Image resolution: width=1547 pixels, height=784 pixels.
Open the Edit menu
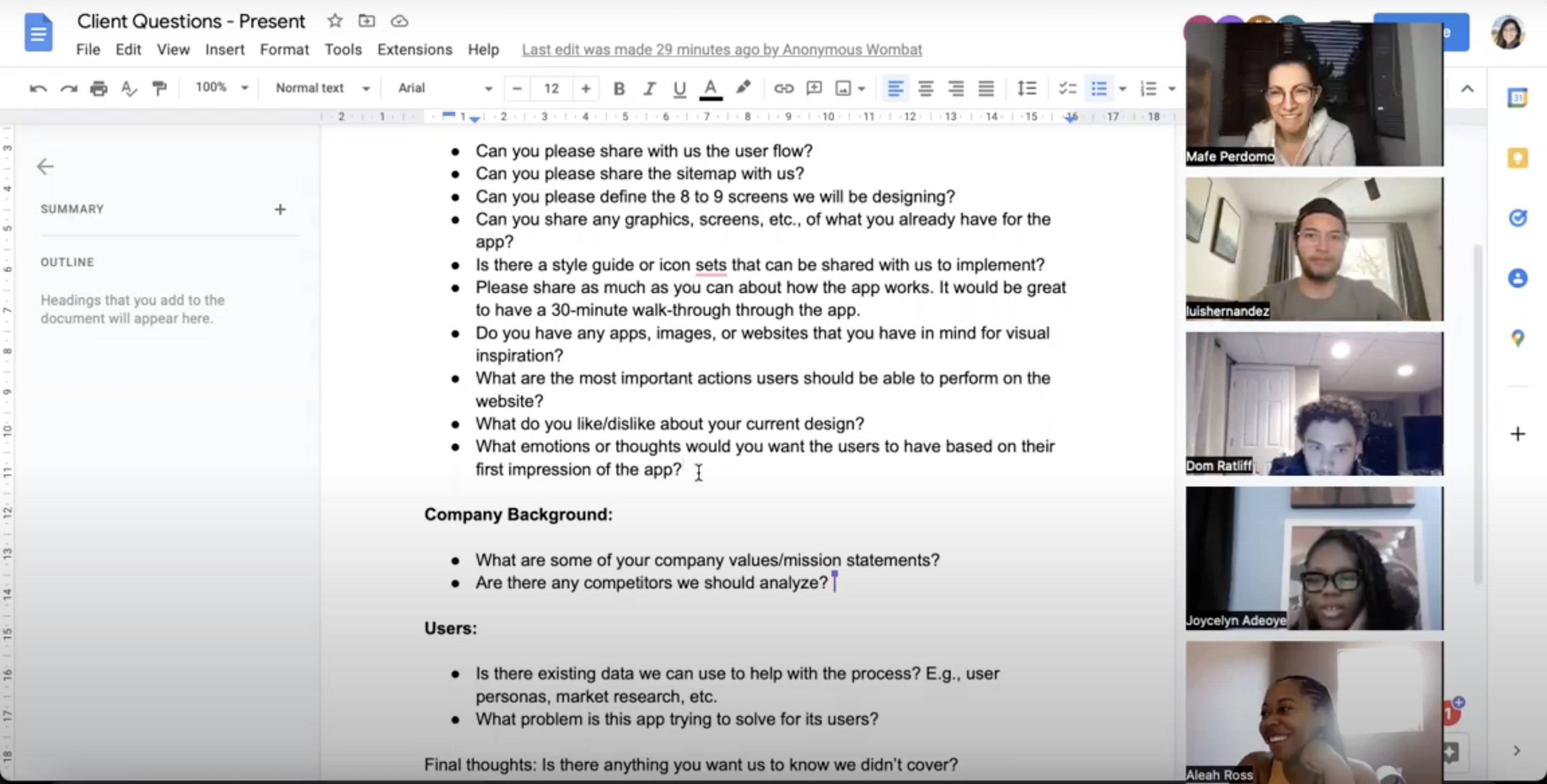(128, 49)
